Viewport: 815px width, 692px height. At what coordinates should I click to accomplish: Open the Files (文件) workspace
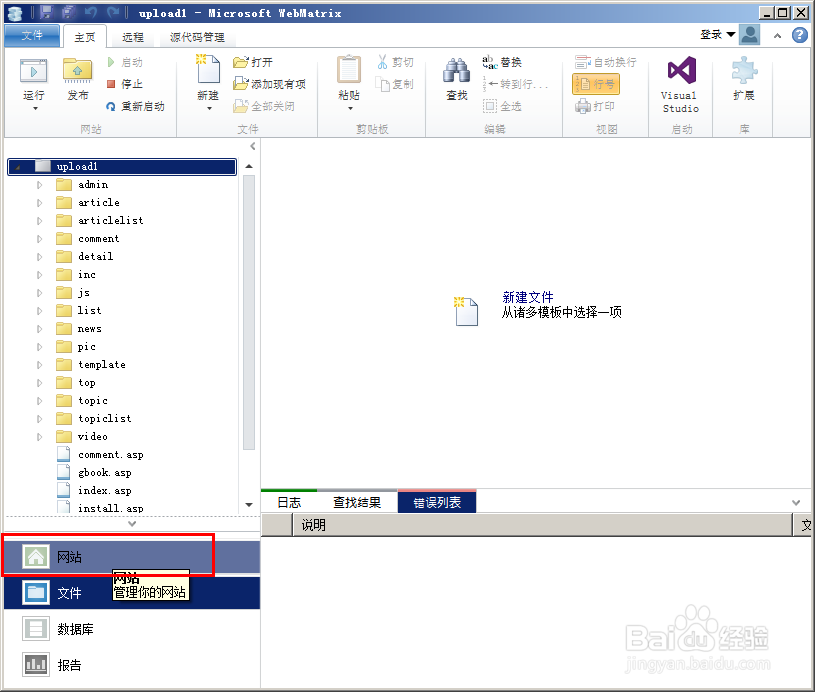132,593
